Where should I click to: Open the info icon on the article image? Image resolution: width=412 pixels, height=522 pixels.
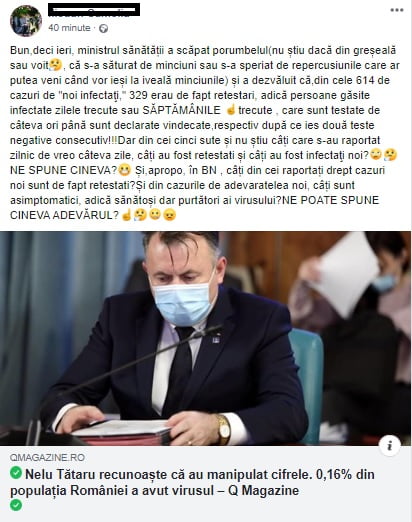click(390, 445)
